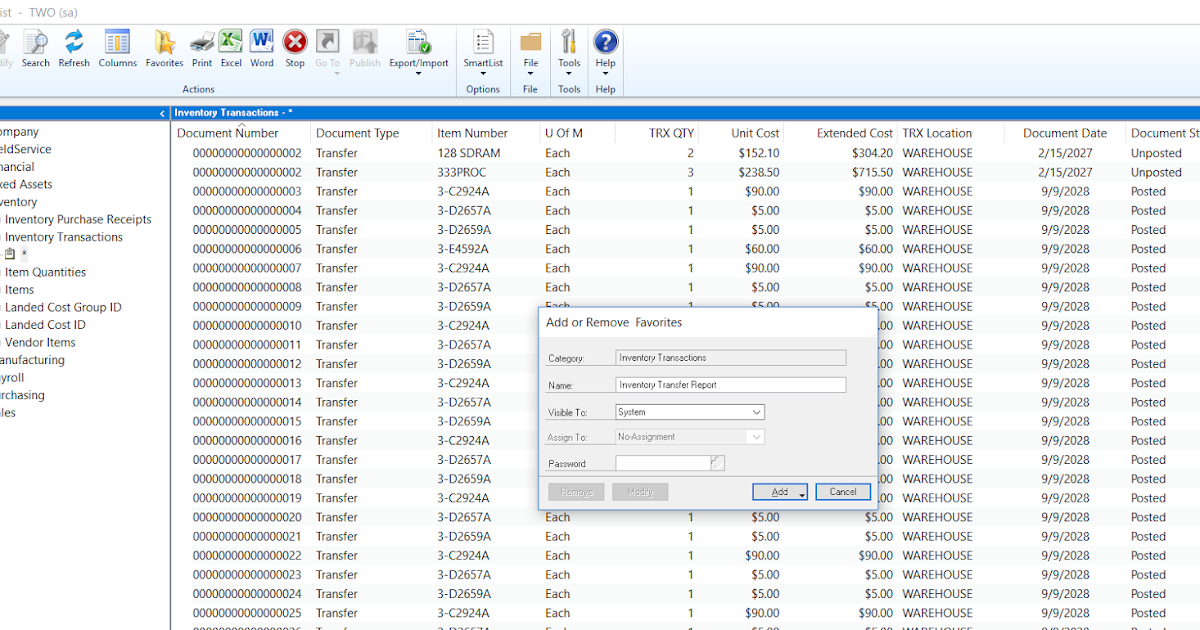The width and height of the screenshot is (1200, 630).
Task: Click the Favorites star icon
Action: 163,47
